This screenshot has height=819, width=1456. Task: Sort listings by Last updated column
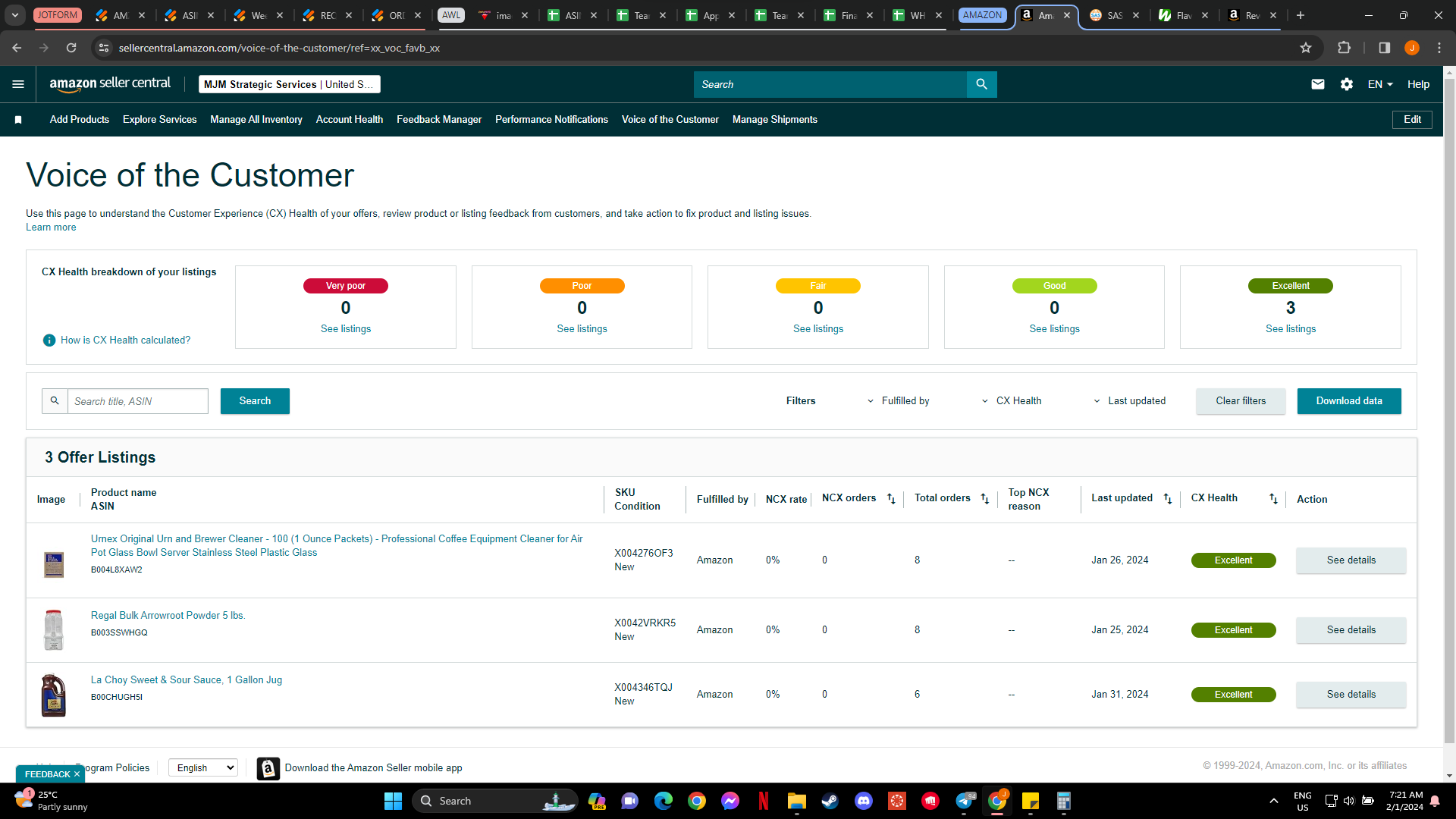tap(1168, 499)
